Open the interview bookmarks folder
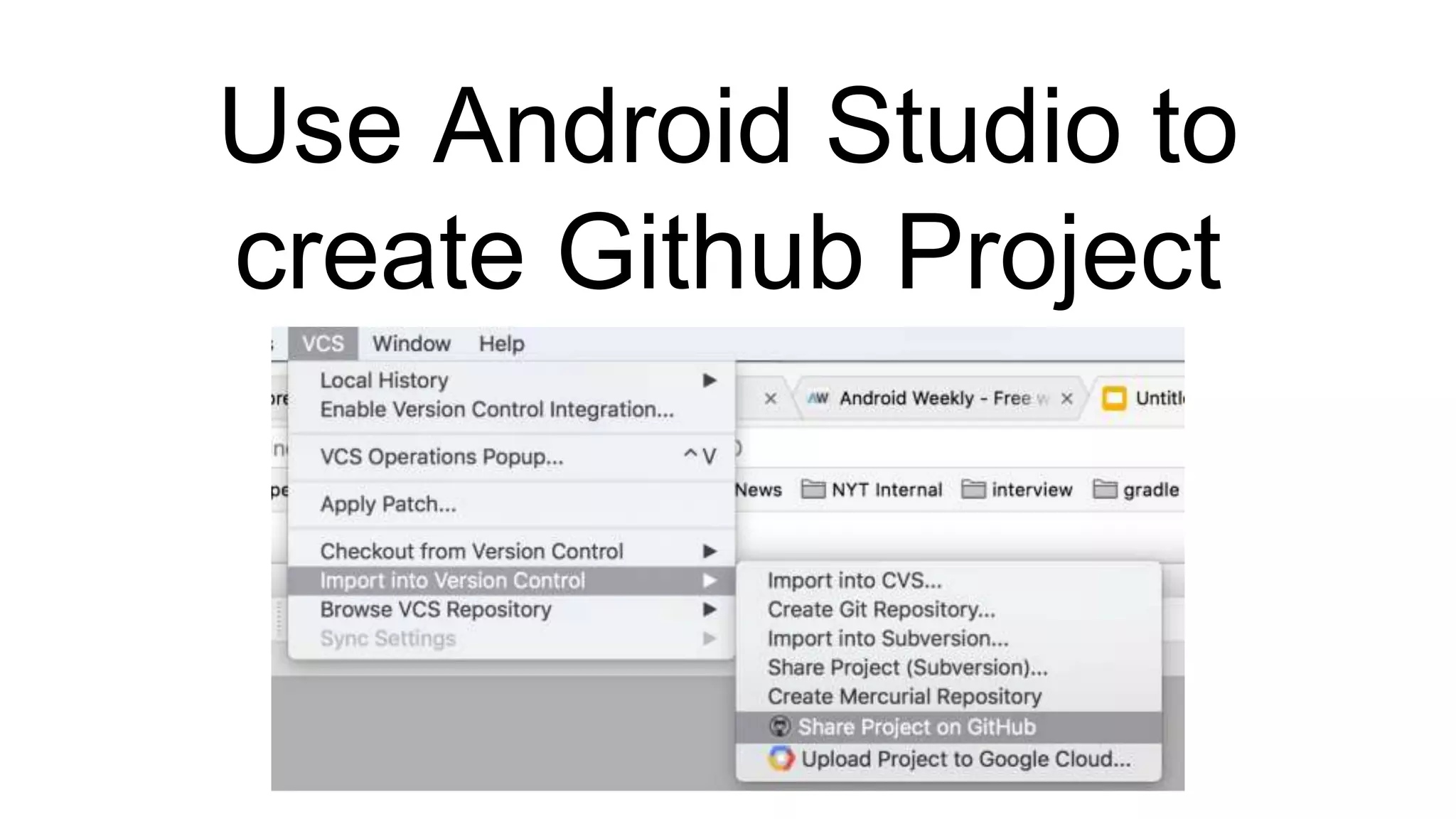1456x819 pixels. [1017, 490]
